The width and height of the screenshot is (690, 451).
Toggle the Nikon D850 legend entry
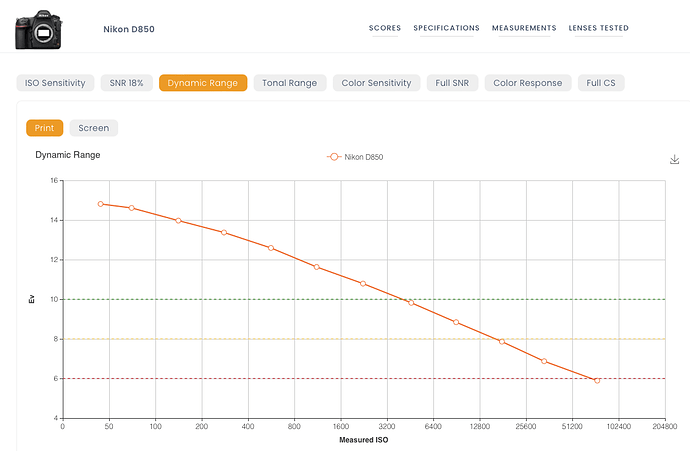(355, 157)
